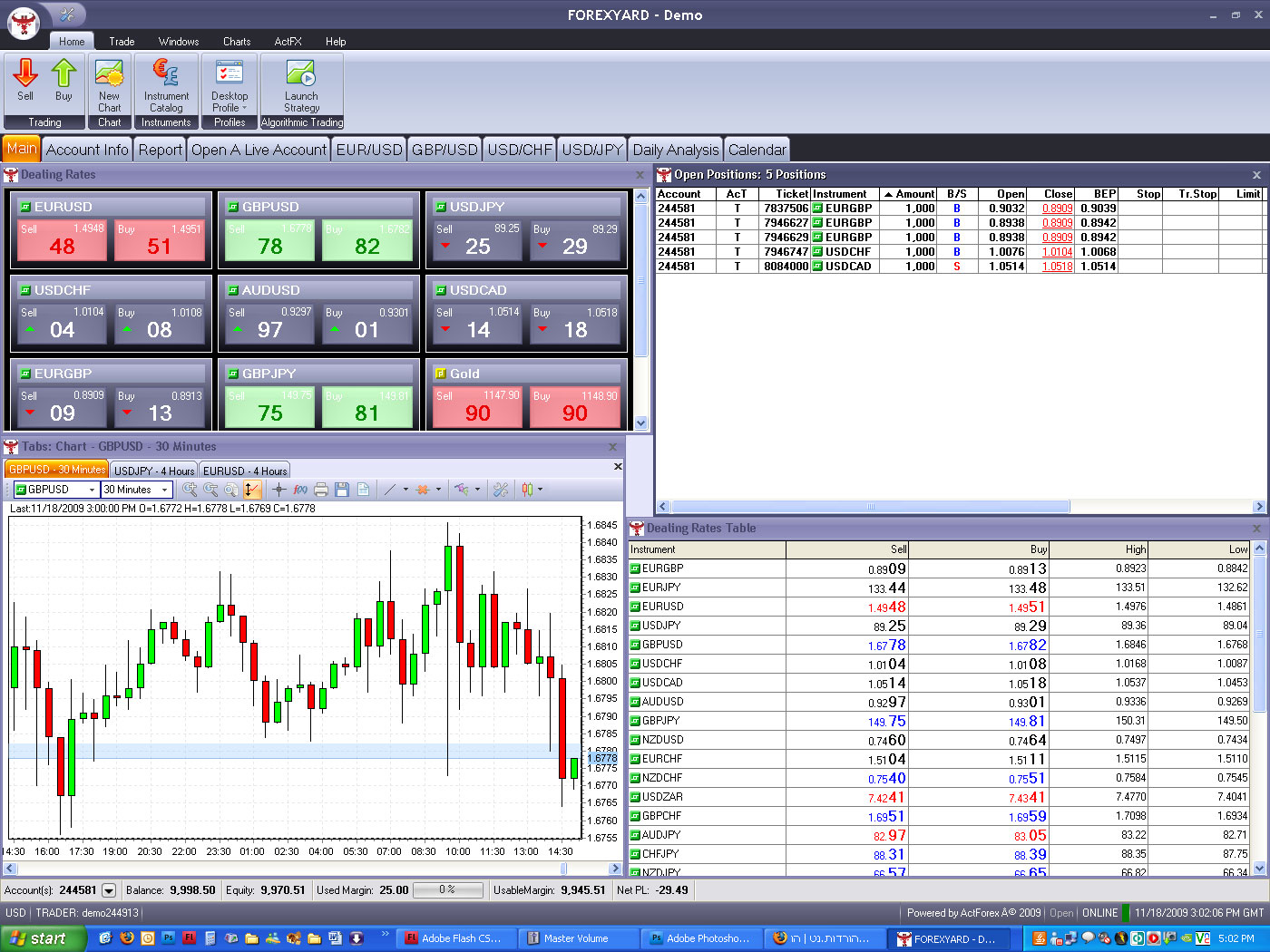Save the chart using the disk icon

coord(342,489)
